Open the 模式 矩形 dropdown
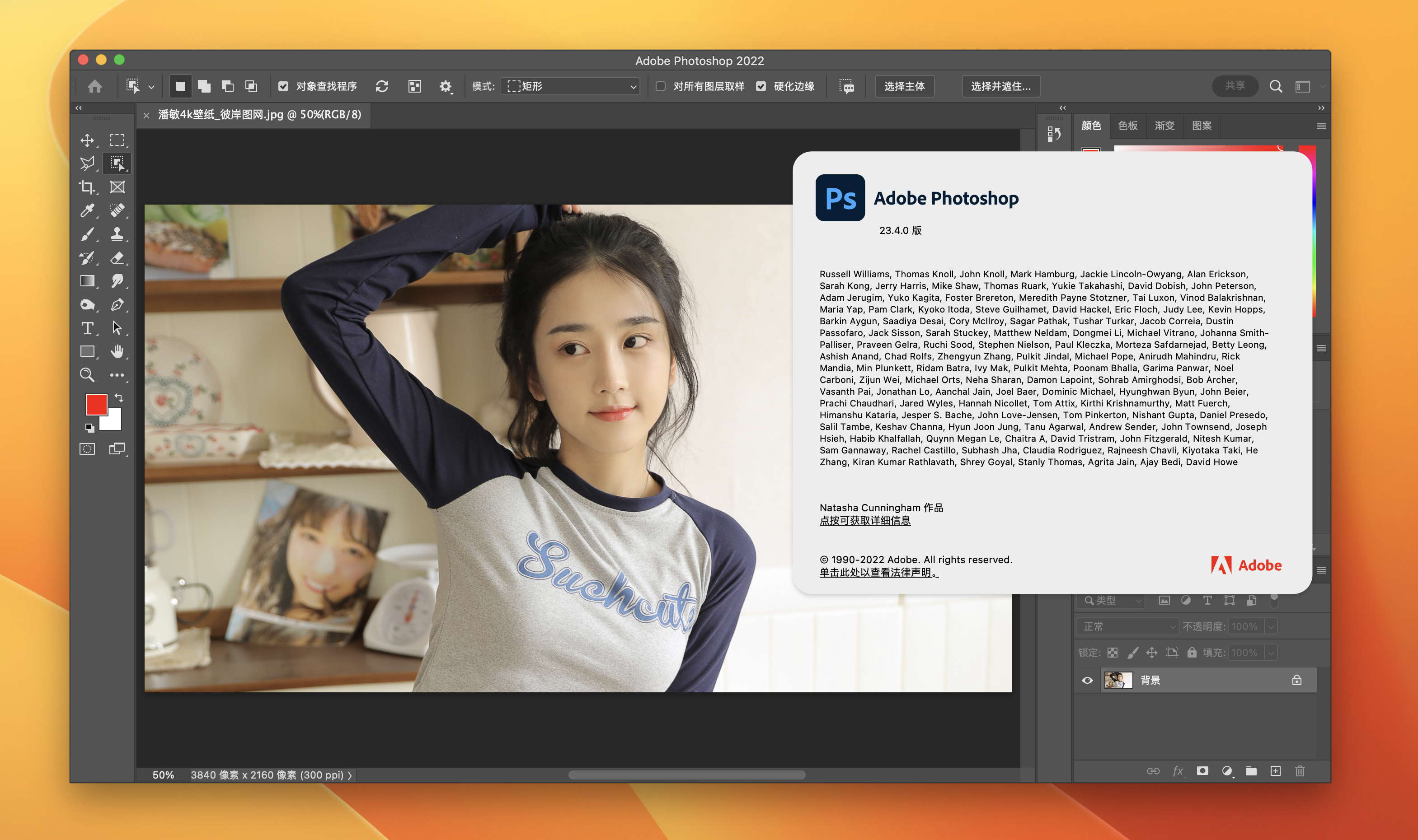 [x=570, y=86]
